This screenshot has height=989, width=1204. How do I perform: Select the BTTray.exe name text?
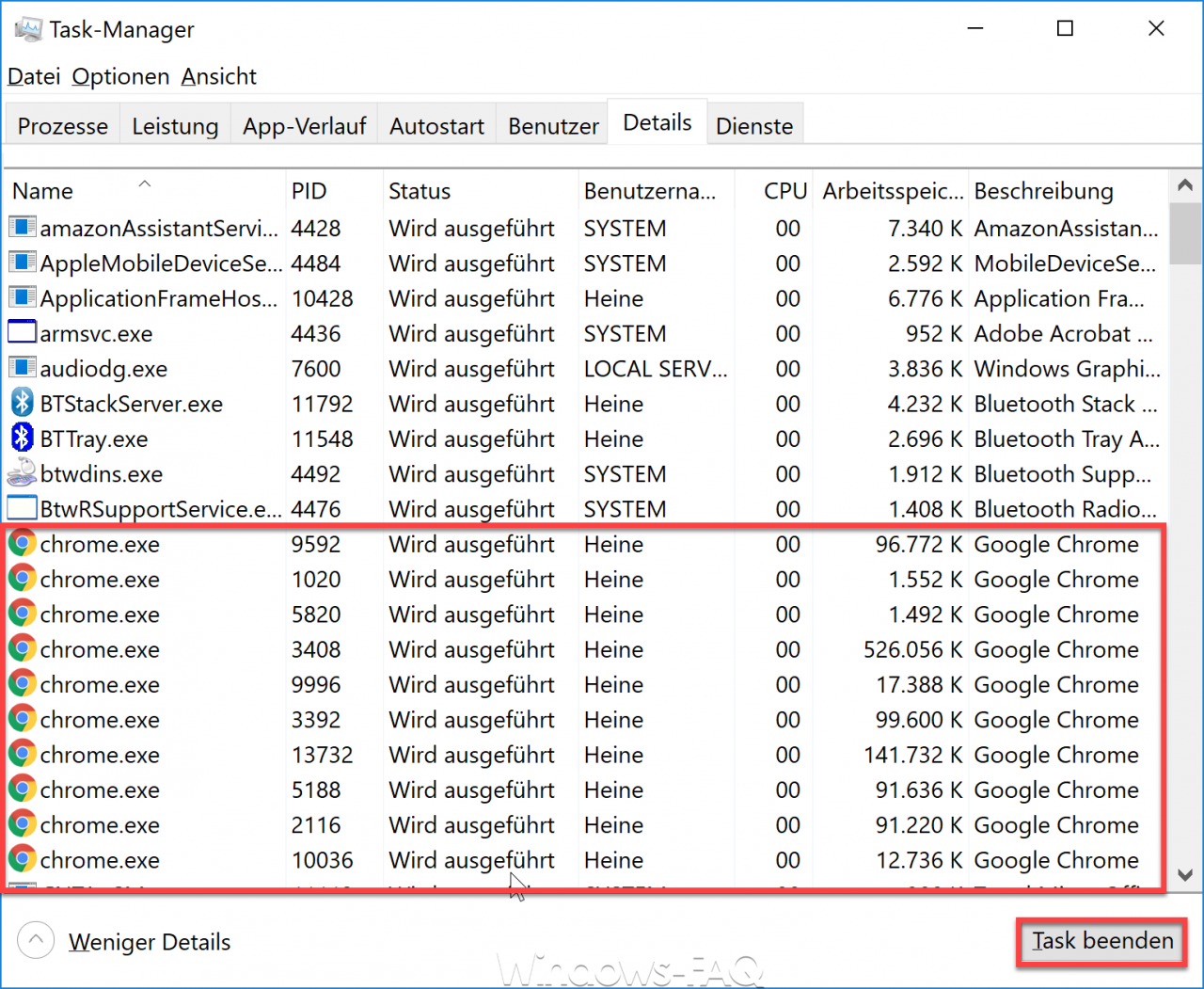(94, 439)
